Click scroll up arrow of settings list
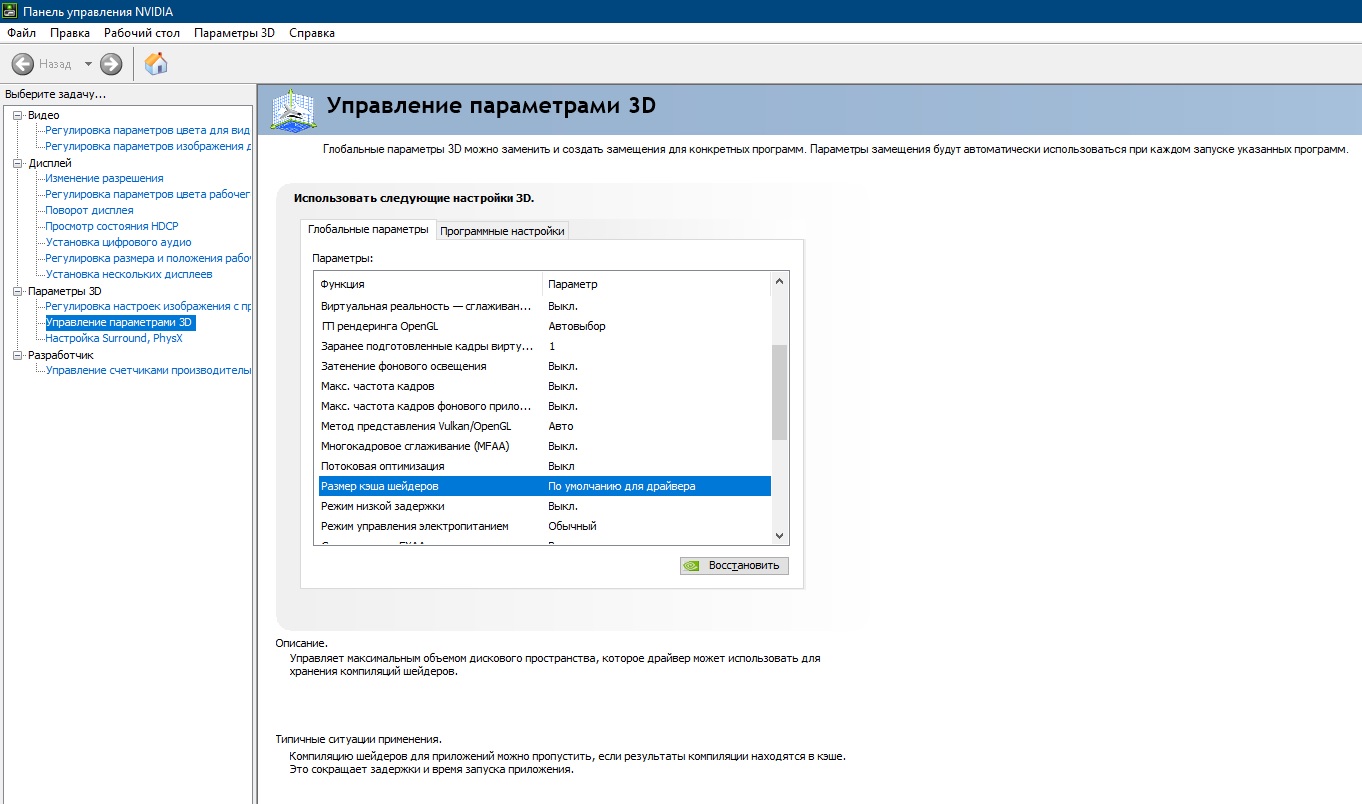Screen dimensions: 1362x804 (x=780, y=284)
